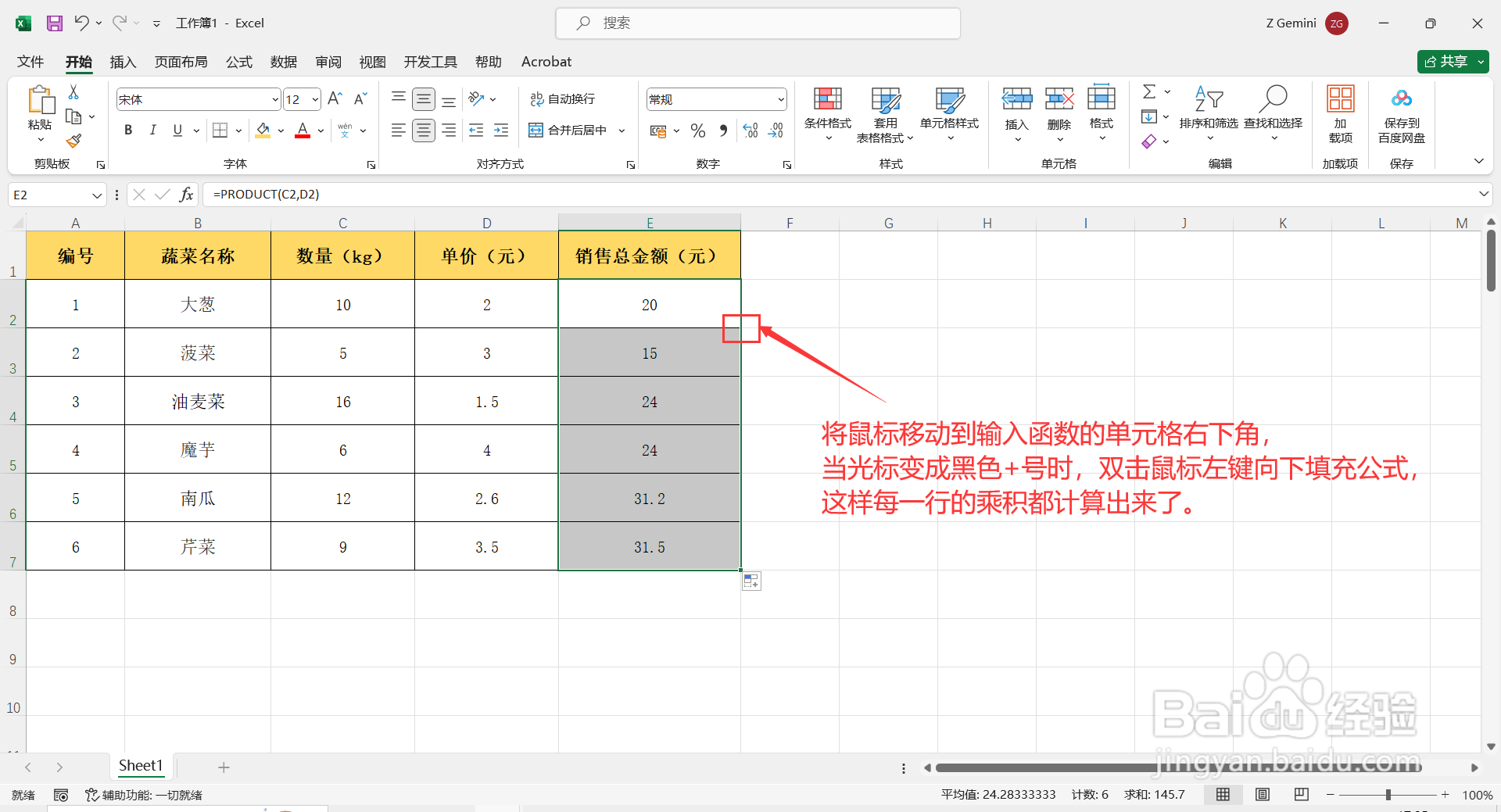Click the red font color swatch

(x=303, y=134)
